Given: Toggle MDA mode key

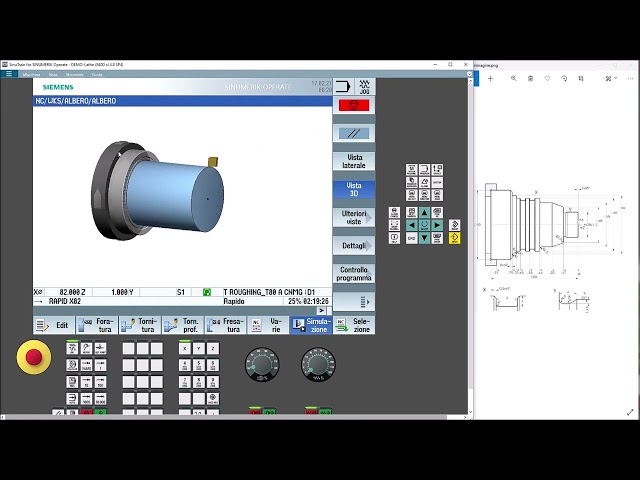Looking at the screenshot, I should click(x=72, y=382).
